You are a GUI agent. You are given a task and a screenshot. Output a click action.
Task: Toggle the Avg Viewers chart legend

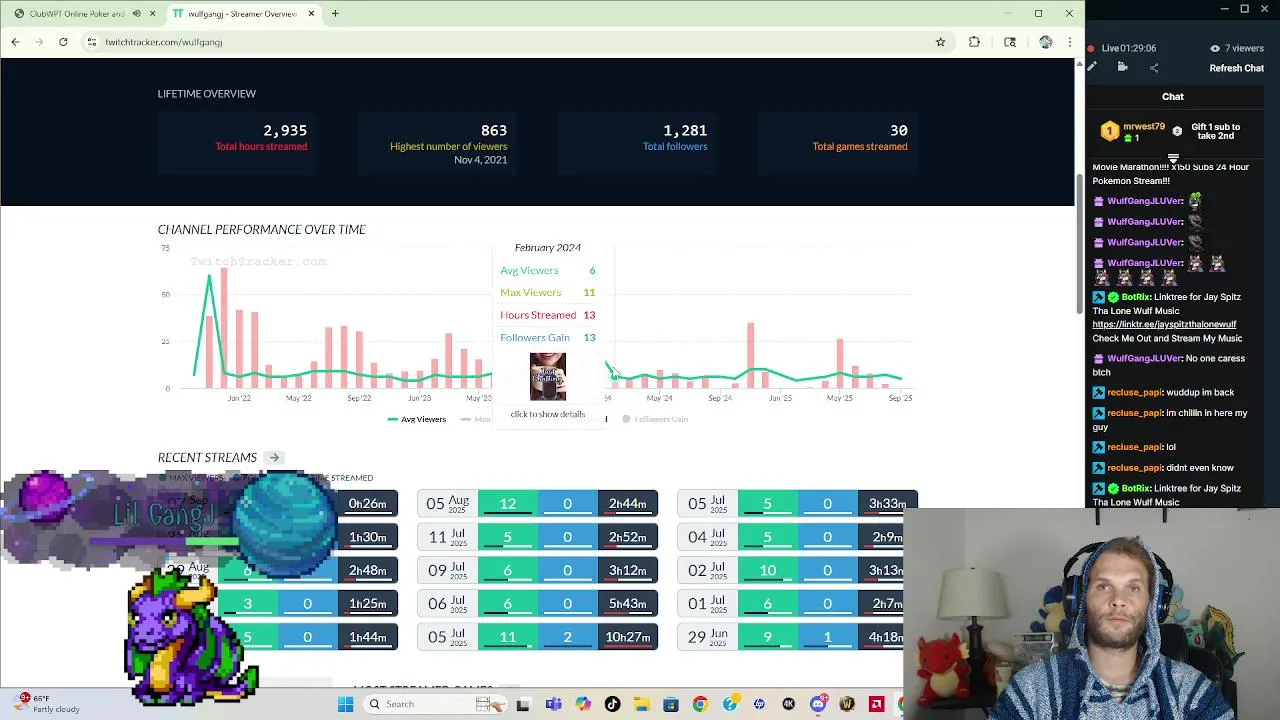pos(417,419)
